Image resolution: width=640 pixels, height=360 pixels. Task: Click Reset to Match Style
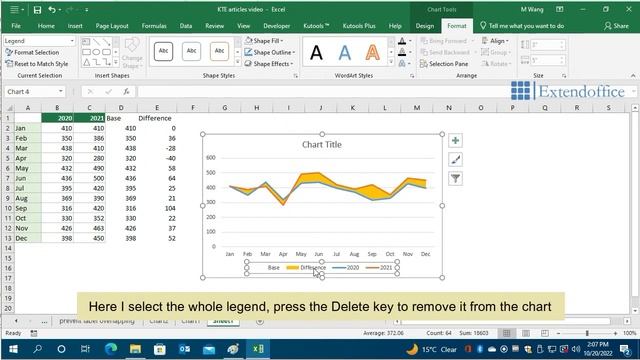(37, 64)
